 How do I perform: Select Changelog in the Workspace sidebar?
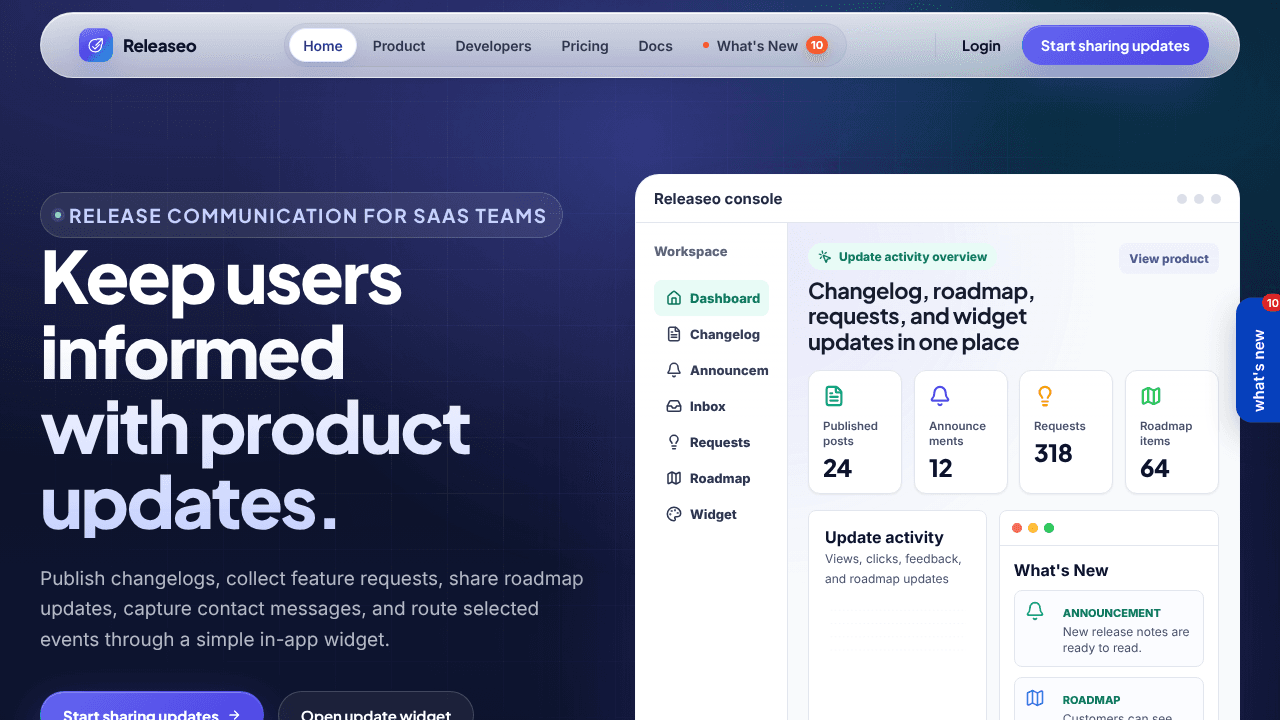711,334
